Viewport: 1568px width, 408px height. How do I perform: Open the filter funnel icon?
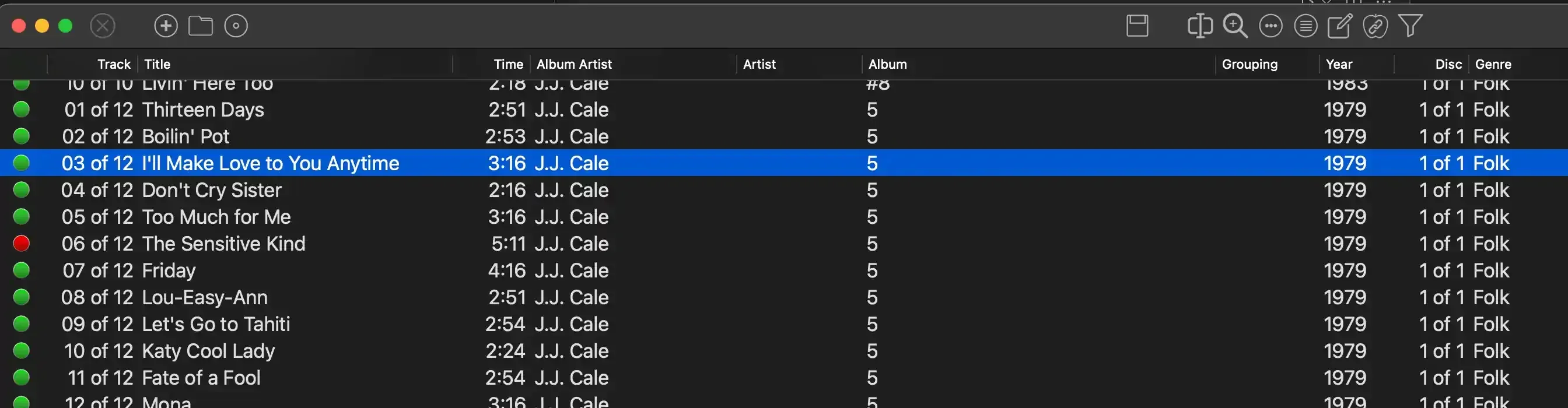[x=1410, y=26]
